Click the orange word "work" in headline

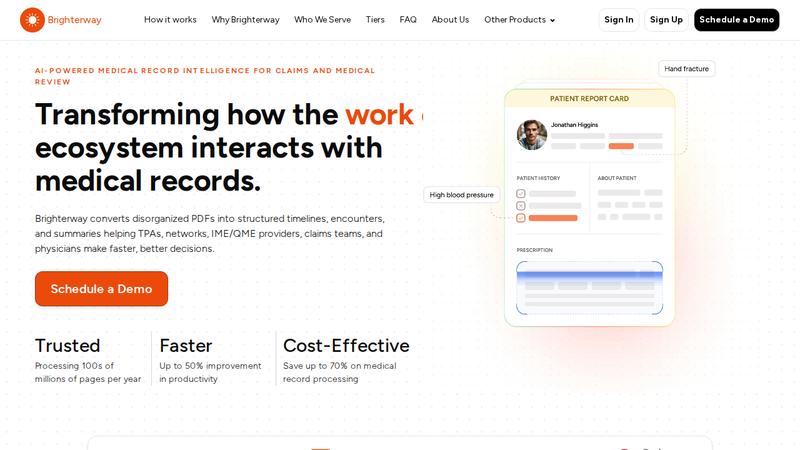tap(379, 114)
